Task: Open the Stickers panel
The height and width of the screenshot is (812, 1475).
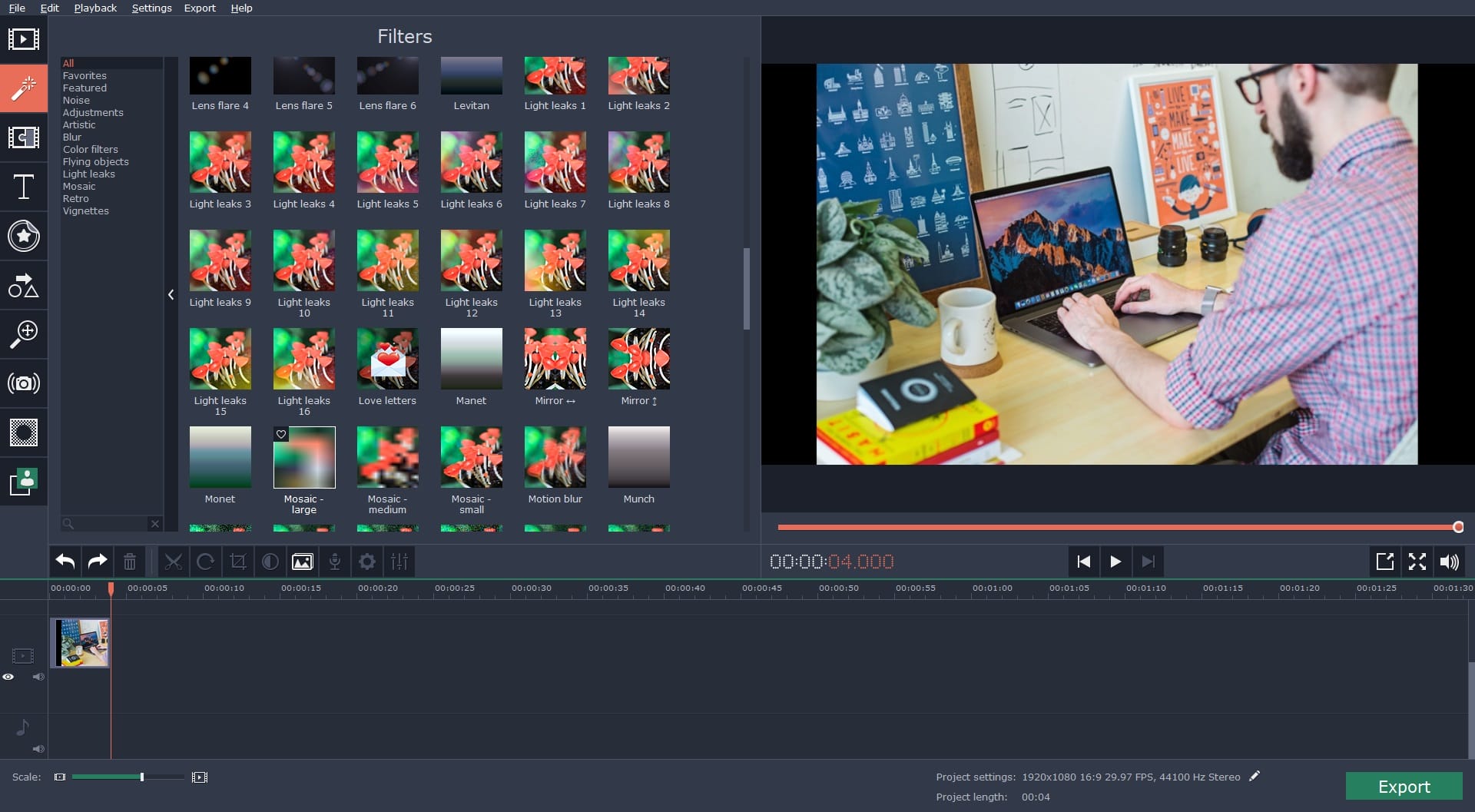Action: pos(24,236)
